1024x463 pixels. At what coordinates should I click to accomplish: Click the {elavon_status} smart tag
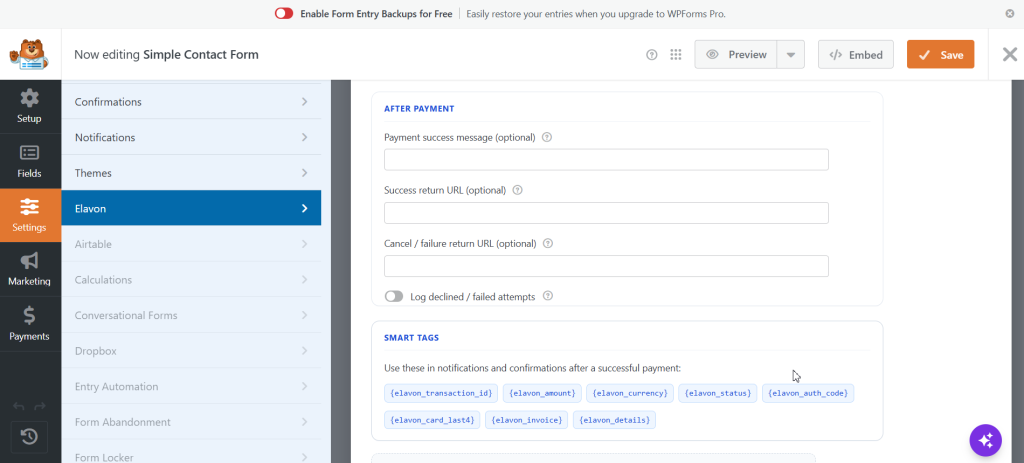pos(717,393)
